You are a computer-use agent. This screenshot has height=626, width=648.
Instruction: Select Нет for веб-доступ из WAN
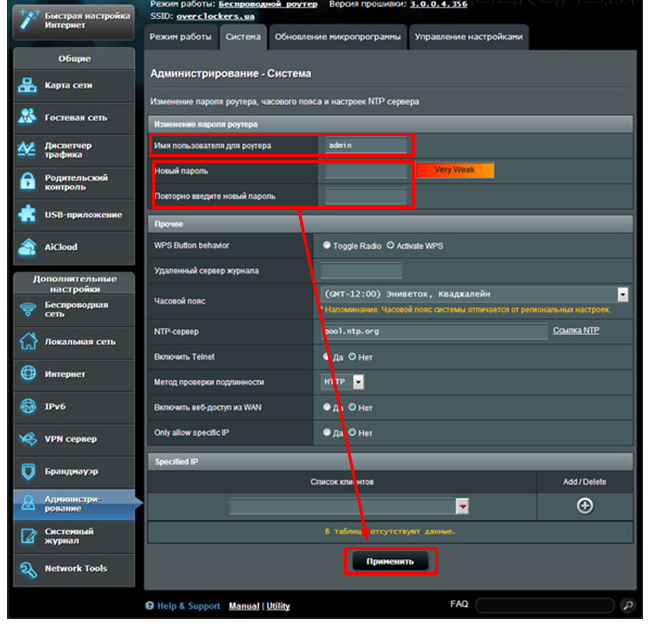[352, 407]
